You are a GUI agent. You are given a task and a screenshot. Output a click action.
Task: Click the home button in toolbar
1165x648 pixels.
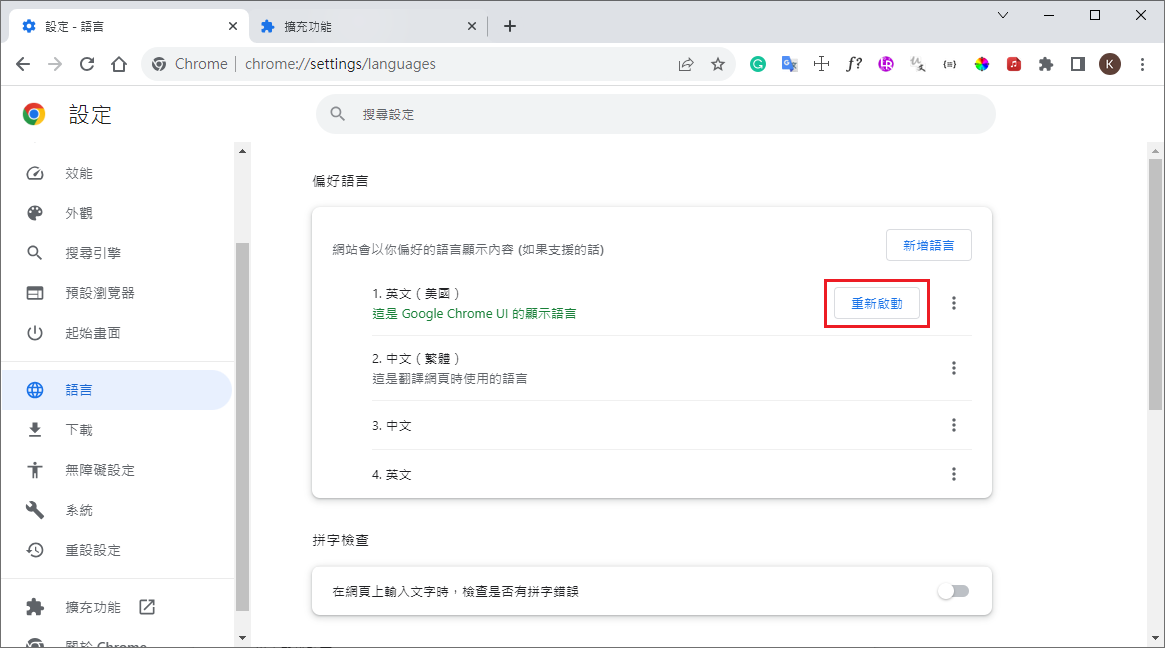coord(119,64)
